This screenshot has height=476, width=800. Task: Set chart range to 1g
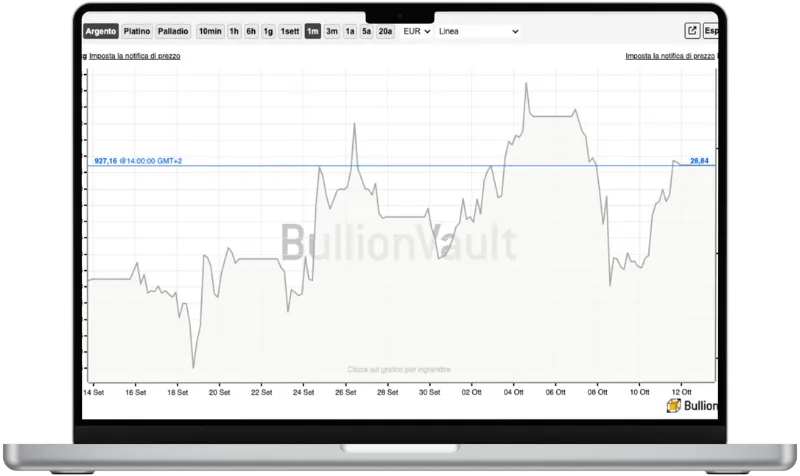point(268,31)
